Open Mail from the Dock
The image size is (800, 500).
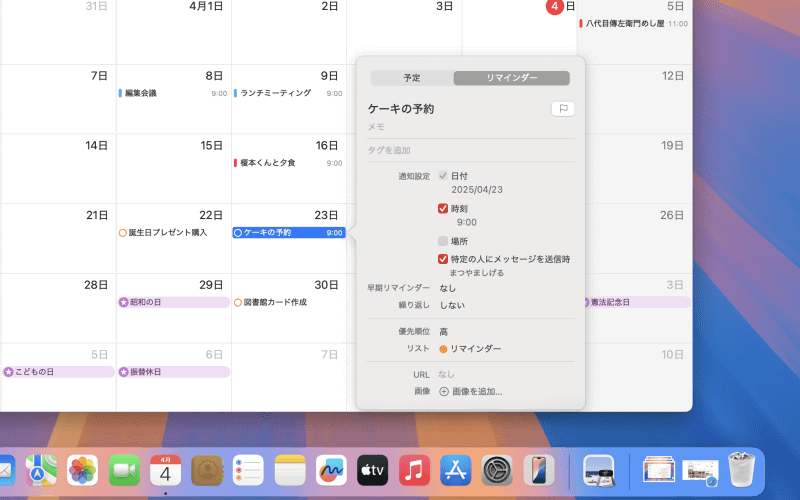[x=6, y=470]
